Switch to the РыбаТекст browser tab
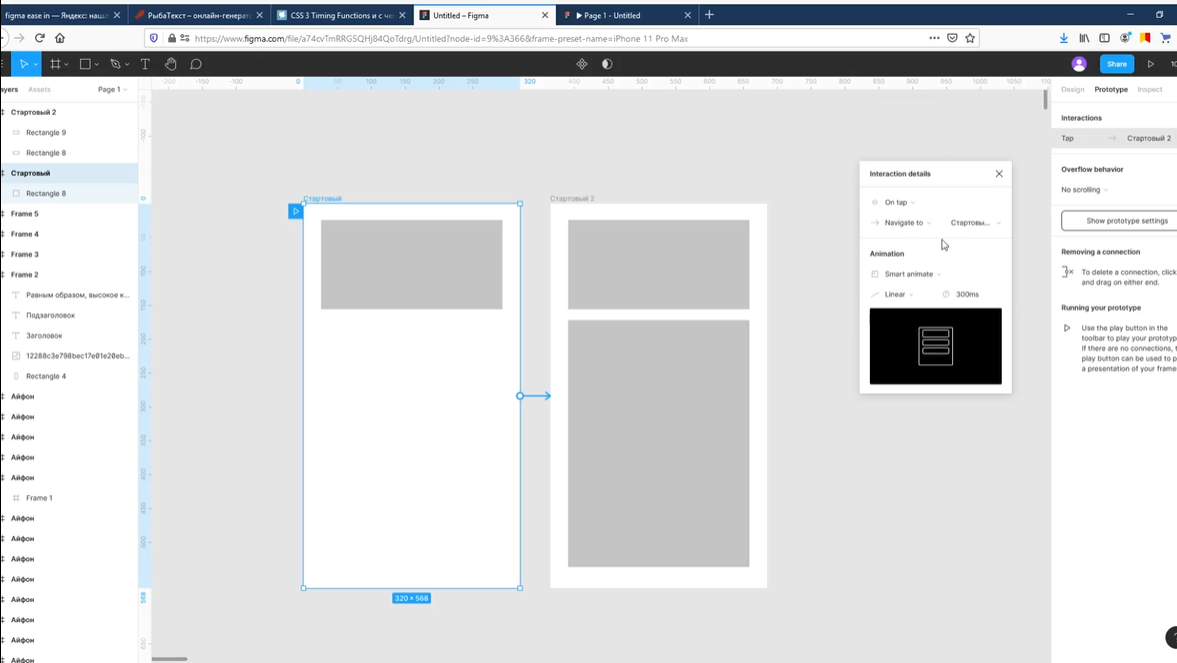This screenshot has height=663, width=1177. [x=199, y=15]
